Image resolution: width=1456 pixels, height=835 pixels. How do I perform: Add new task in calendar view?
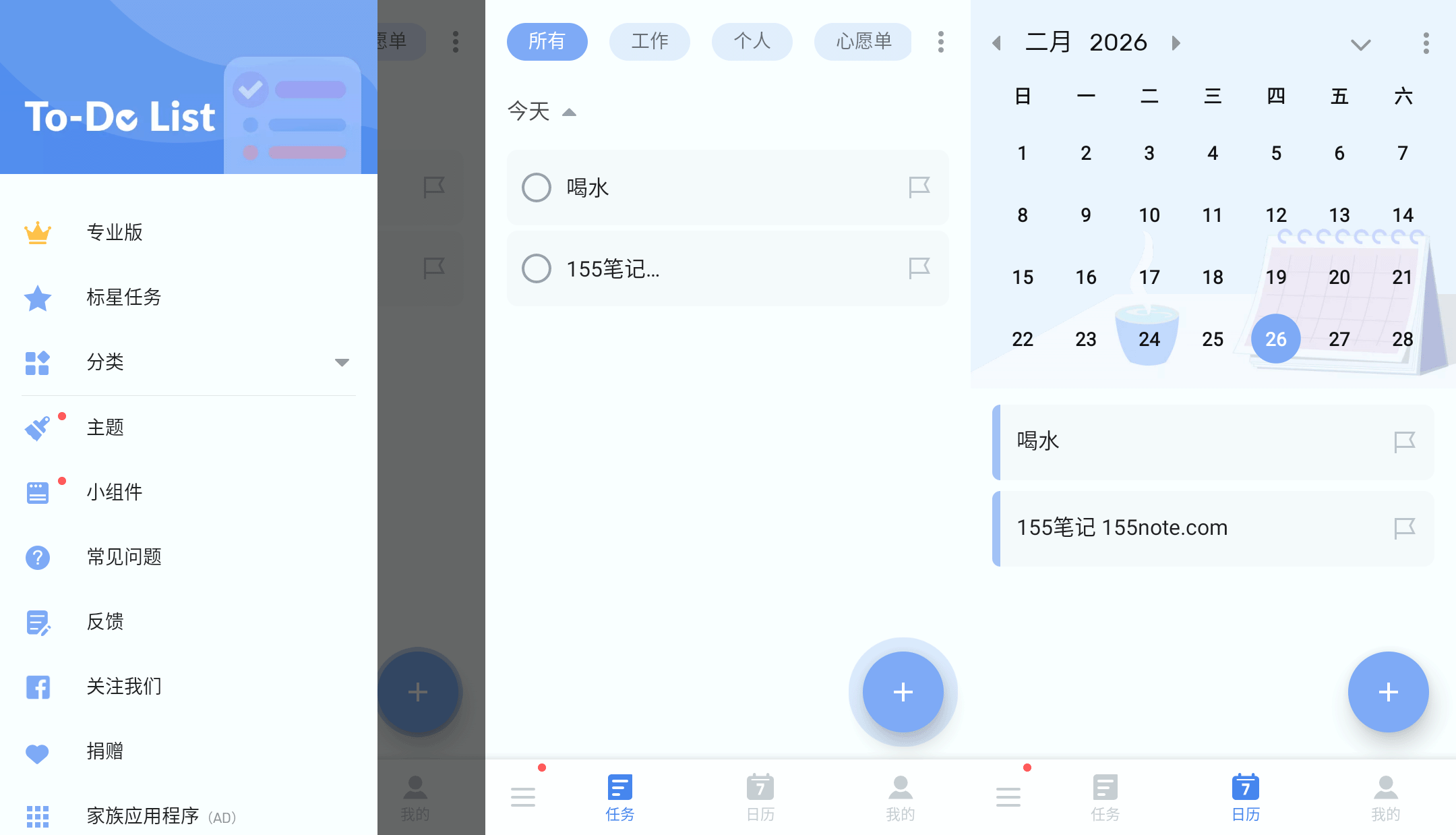coord(1388,692)
